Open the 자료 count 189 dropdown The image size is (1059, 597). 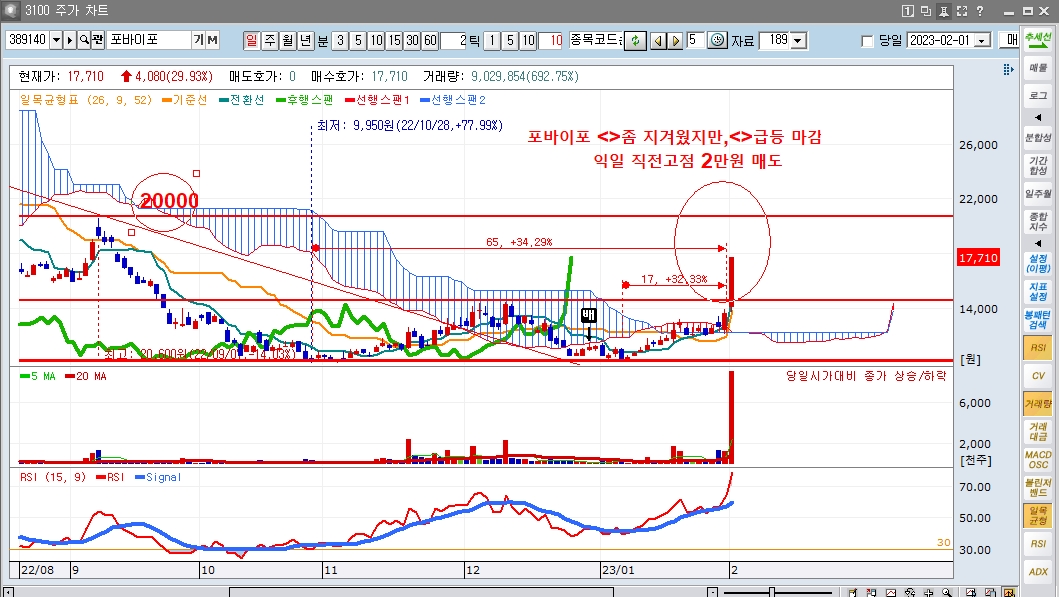(798, 41)
